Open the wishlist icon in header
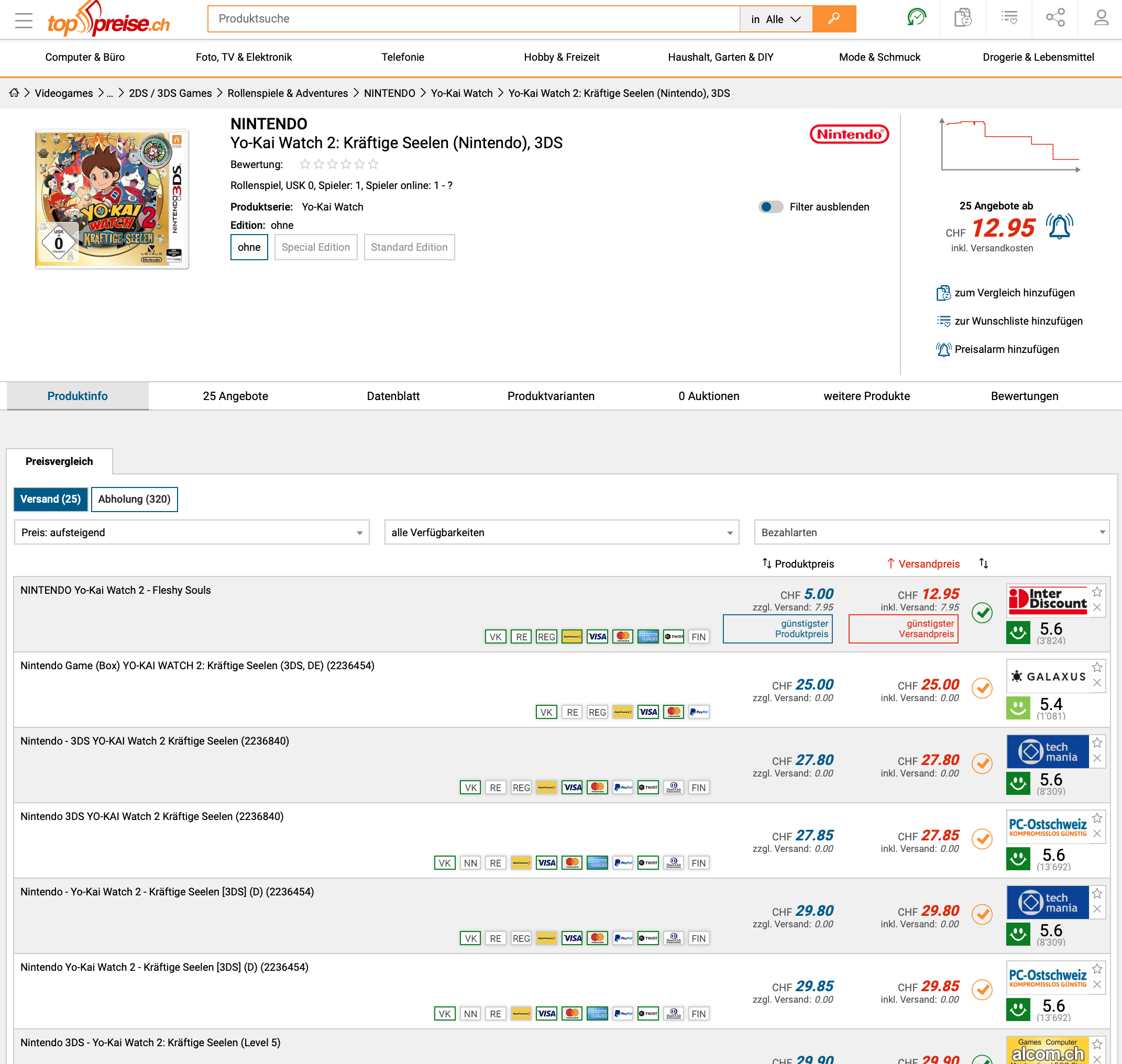This screenshot has height=1064, width=1122. [x=1009, y=18]
